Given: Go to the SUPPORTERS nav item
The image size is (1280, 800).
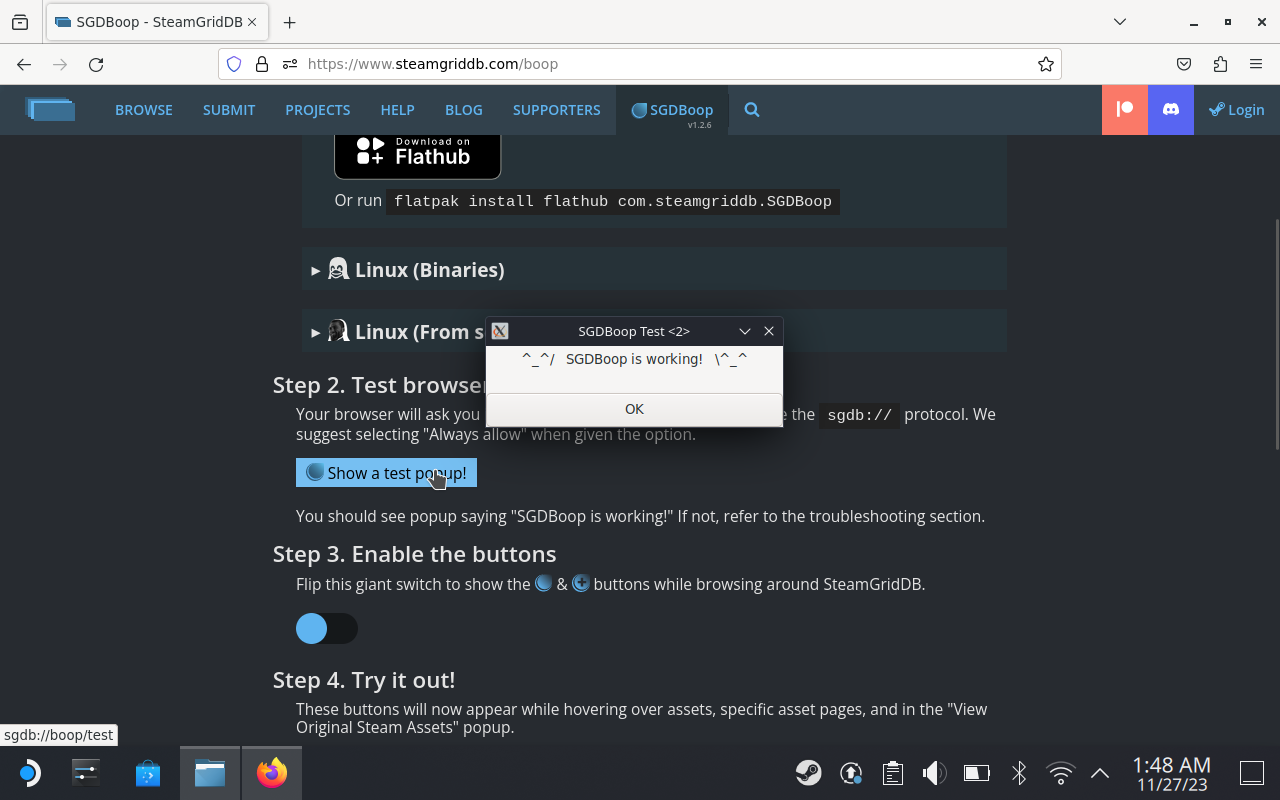Looking at the screenshot, I should (x=556, y=110).
